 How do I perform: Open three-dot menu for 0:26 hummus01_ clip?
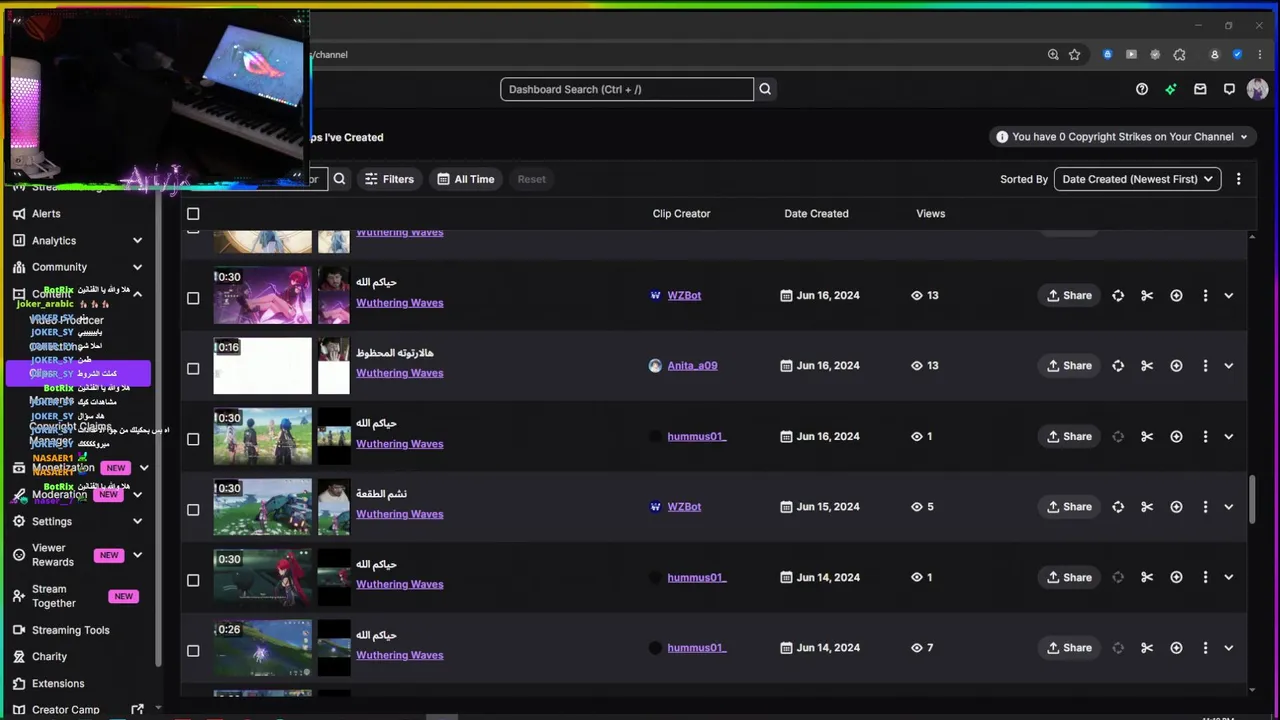(1205, 648)
